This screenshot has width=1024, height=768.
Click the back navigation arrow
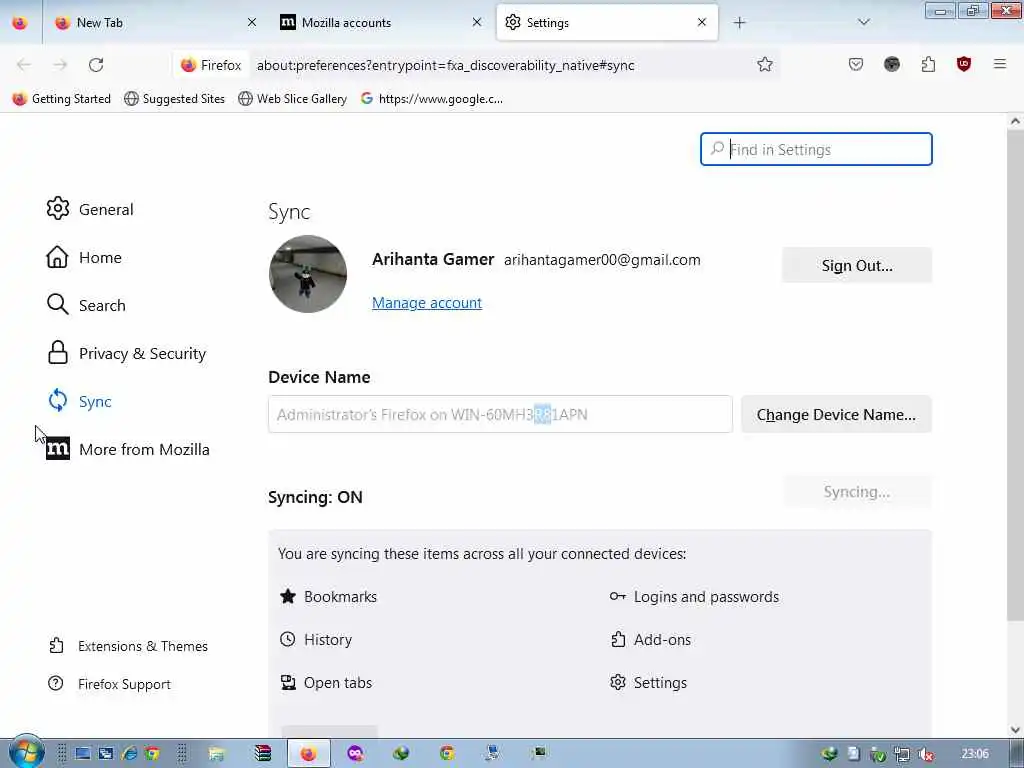(x=24, y=65)
